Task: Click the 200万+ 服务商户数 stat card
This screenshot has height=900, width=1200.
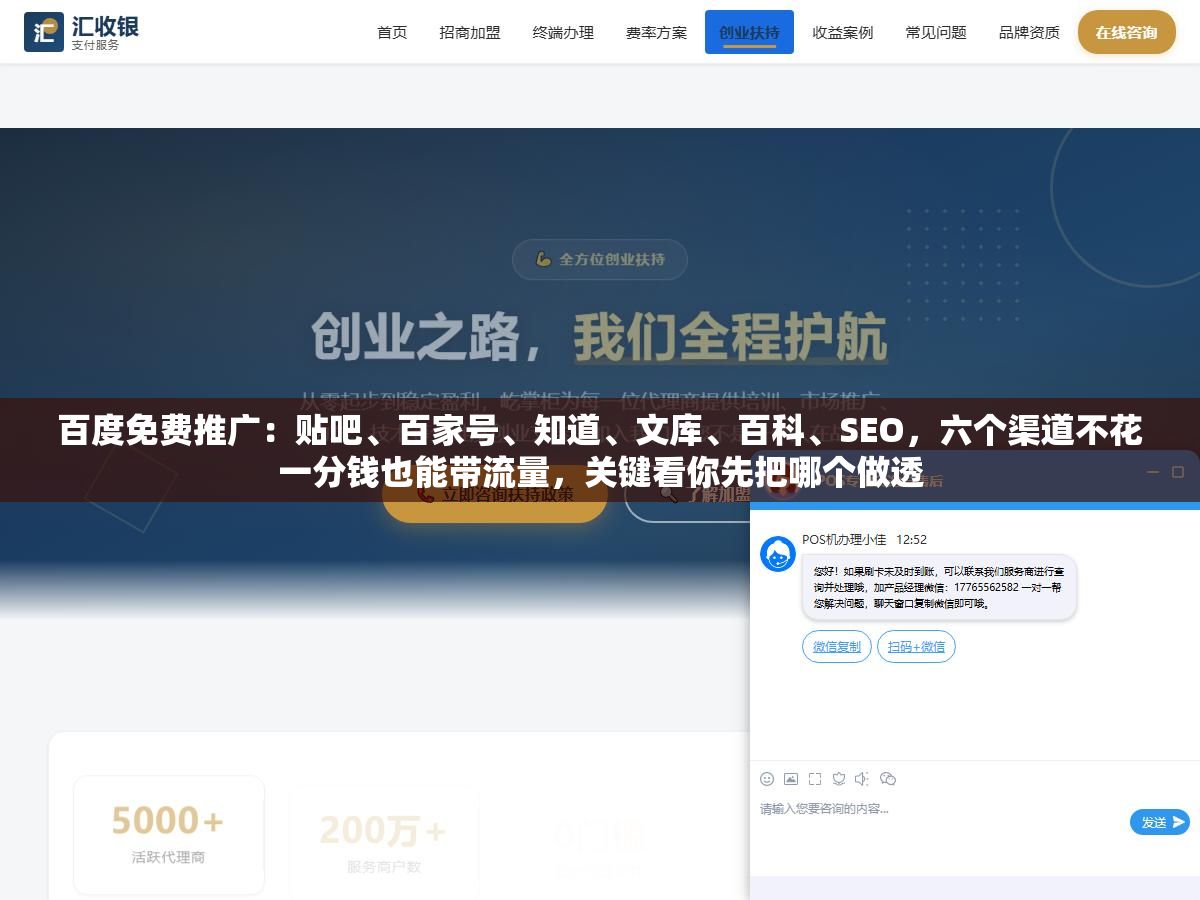Action: [383, 840]
